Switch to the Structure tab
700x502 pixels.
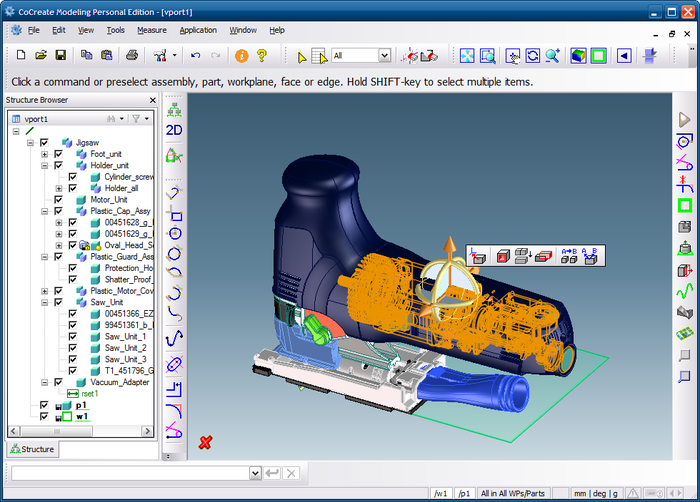click(x=33, y=449)
